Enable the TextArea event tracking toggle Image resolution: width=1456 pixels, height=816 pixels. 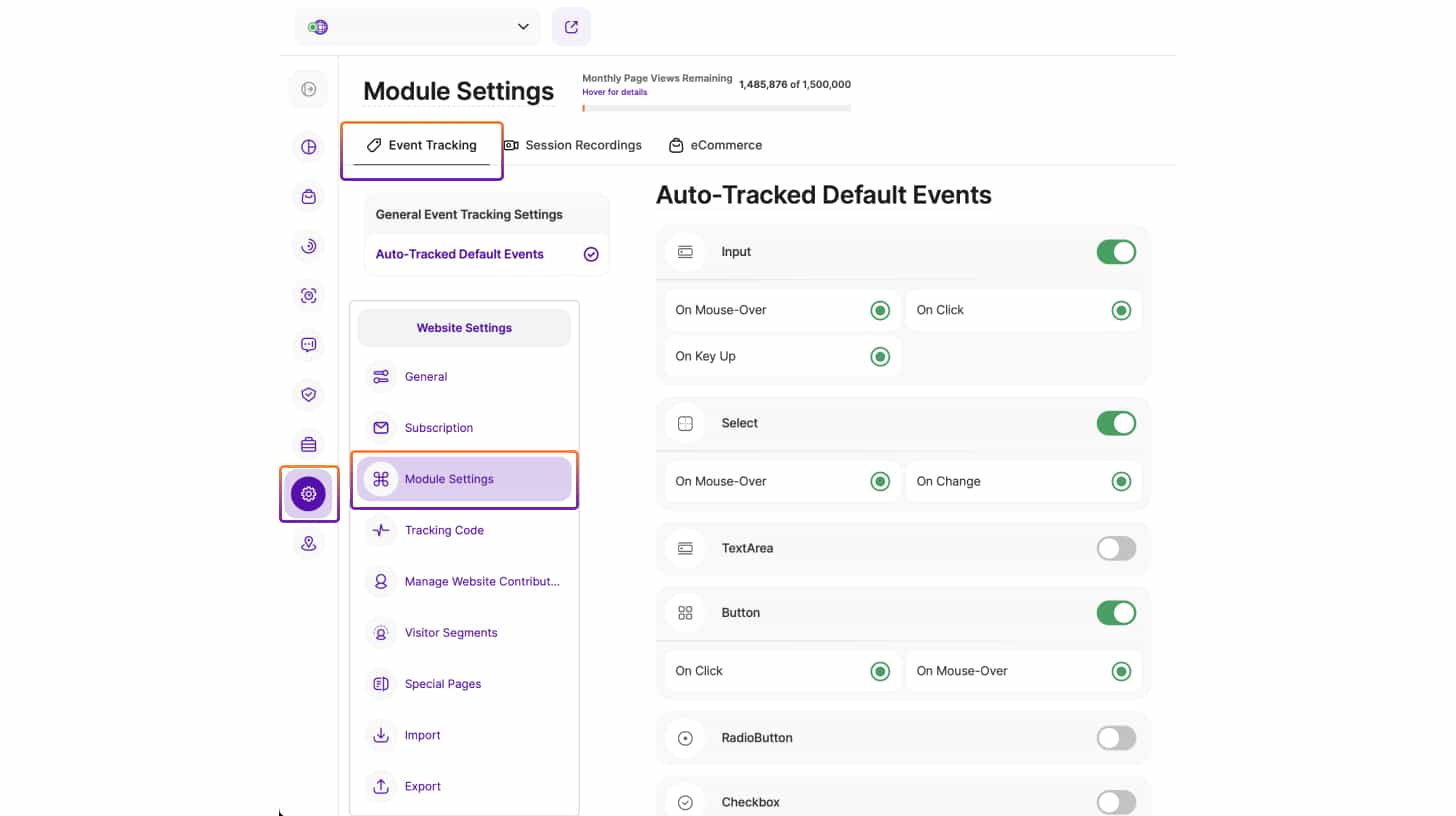(1116, 548)
